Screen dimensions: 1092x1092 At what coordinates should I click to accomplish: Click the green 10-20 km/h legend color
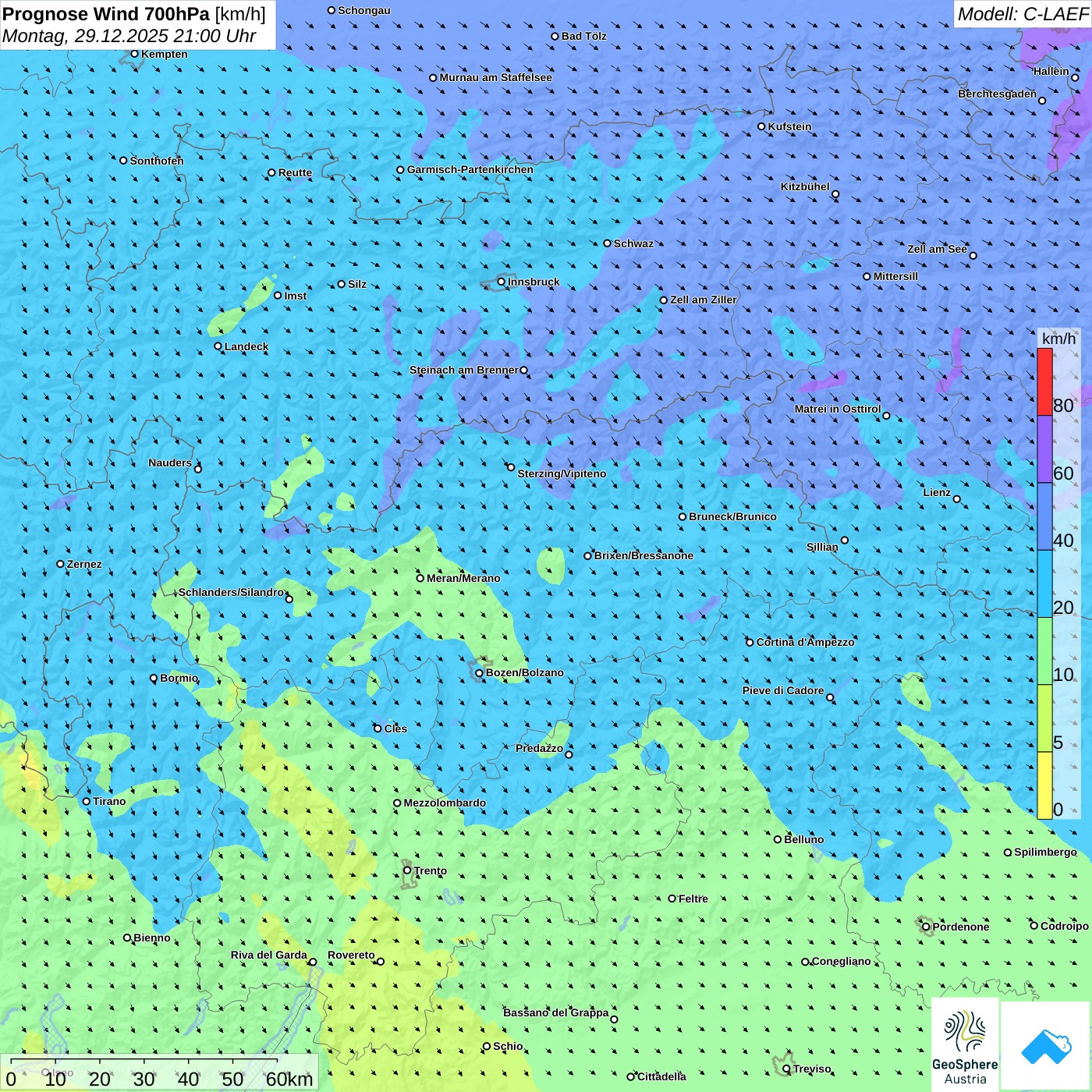coord(1044,651)
